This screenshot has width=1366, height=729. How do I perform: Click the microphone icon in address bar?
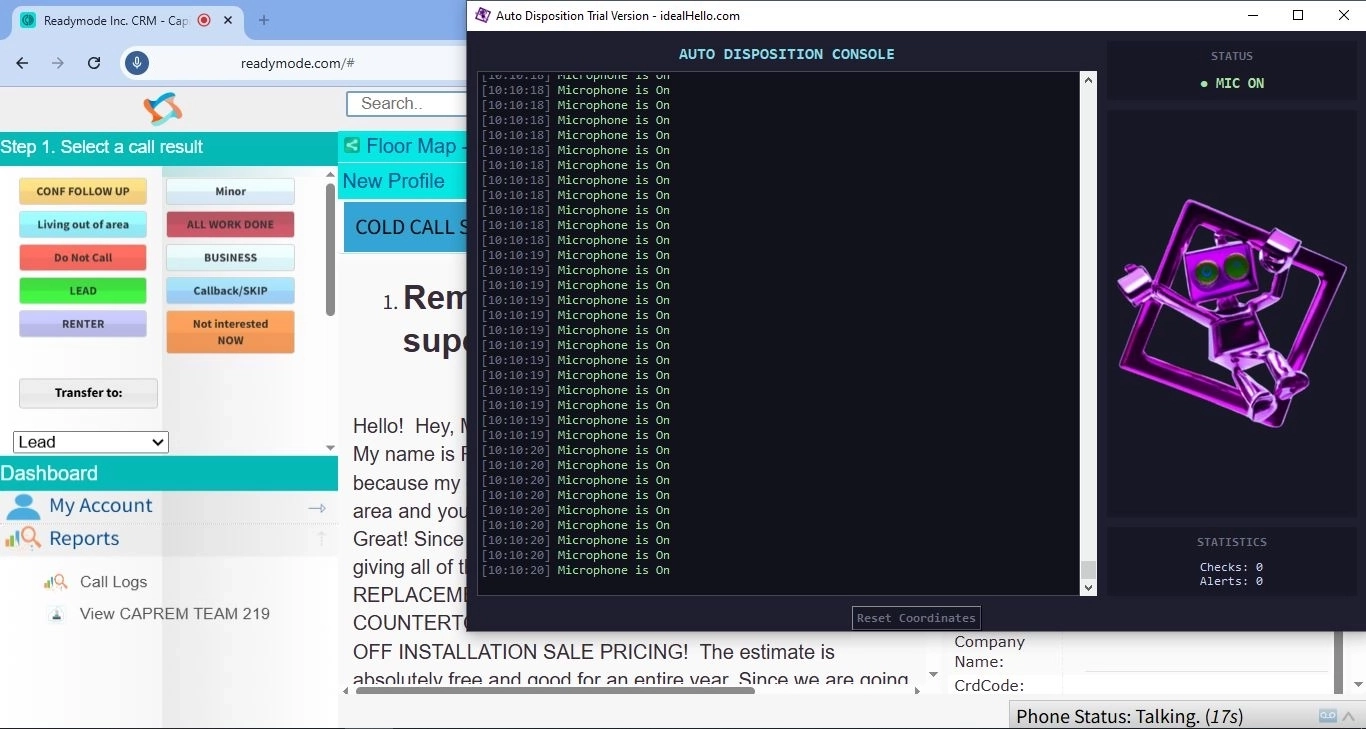pos(137,63)
